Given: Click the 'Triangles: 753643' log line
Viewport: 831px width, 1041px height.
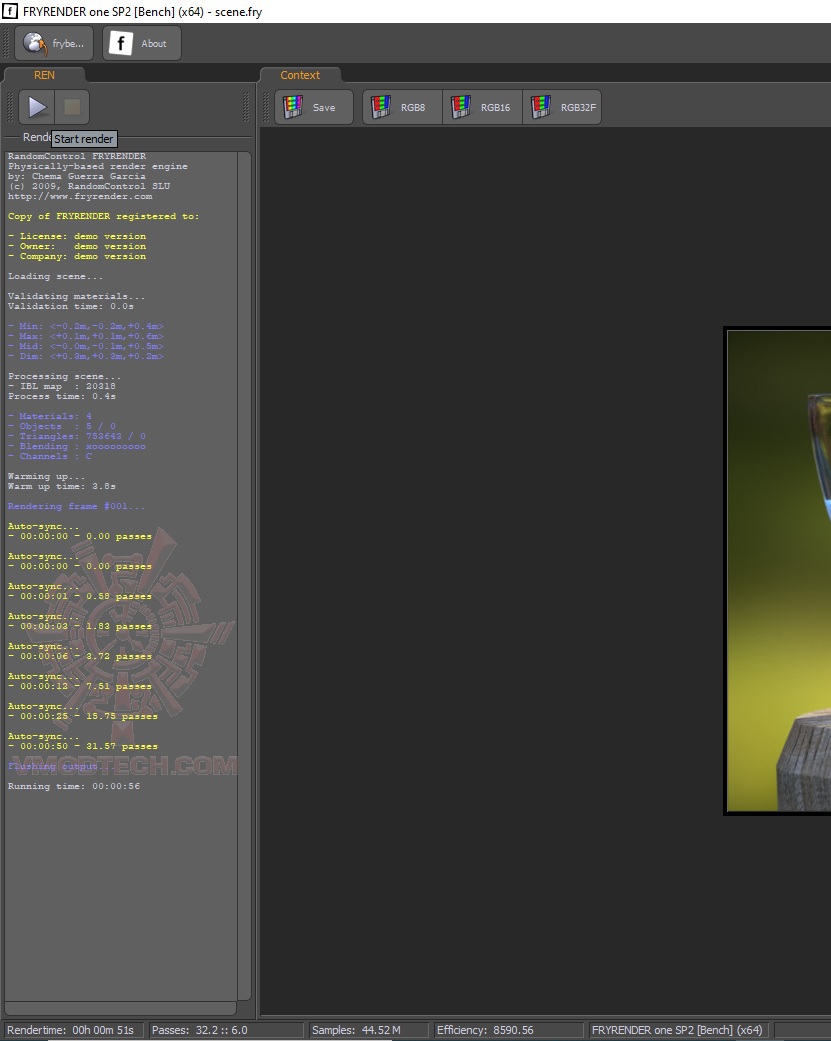Looking at the screenshot, I should point(77,436).
